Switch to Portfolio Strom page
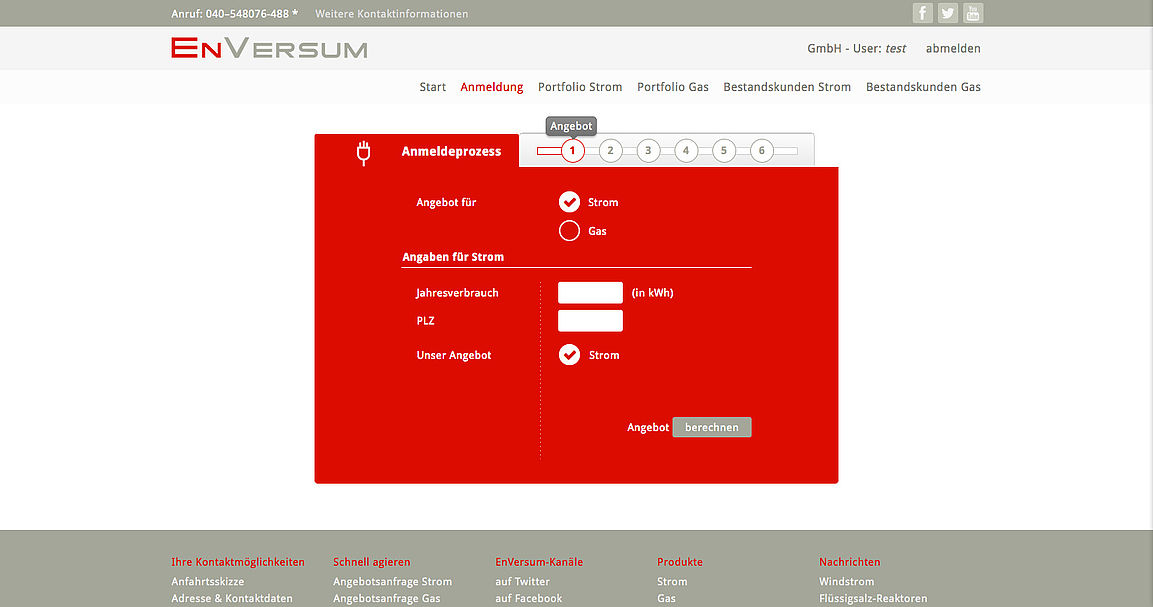The height and width of the screenshot is (607, 1153). tap(580, 87)
